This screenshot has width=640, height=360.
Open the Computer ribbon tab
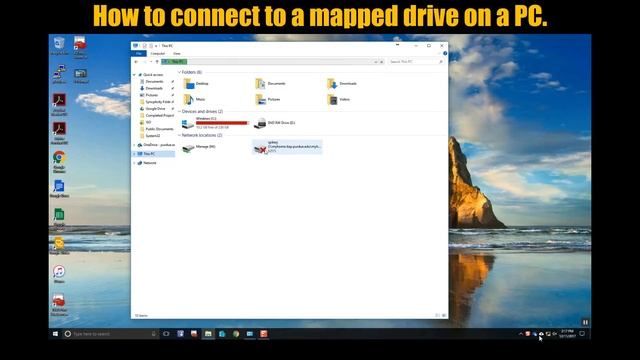pos(158,53)
